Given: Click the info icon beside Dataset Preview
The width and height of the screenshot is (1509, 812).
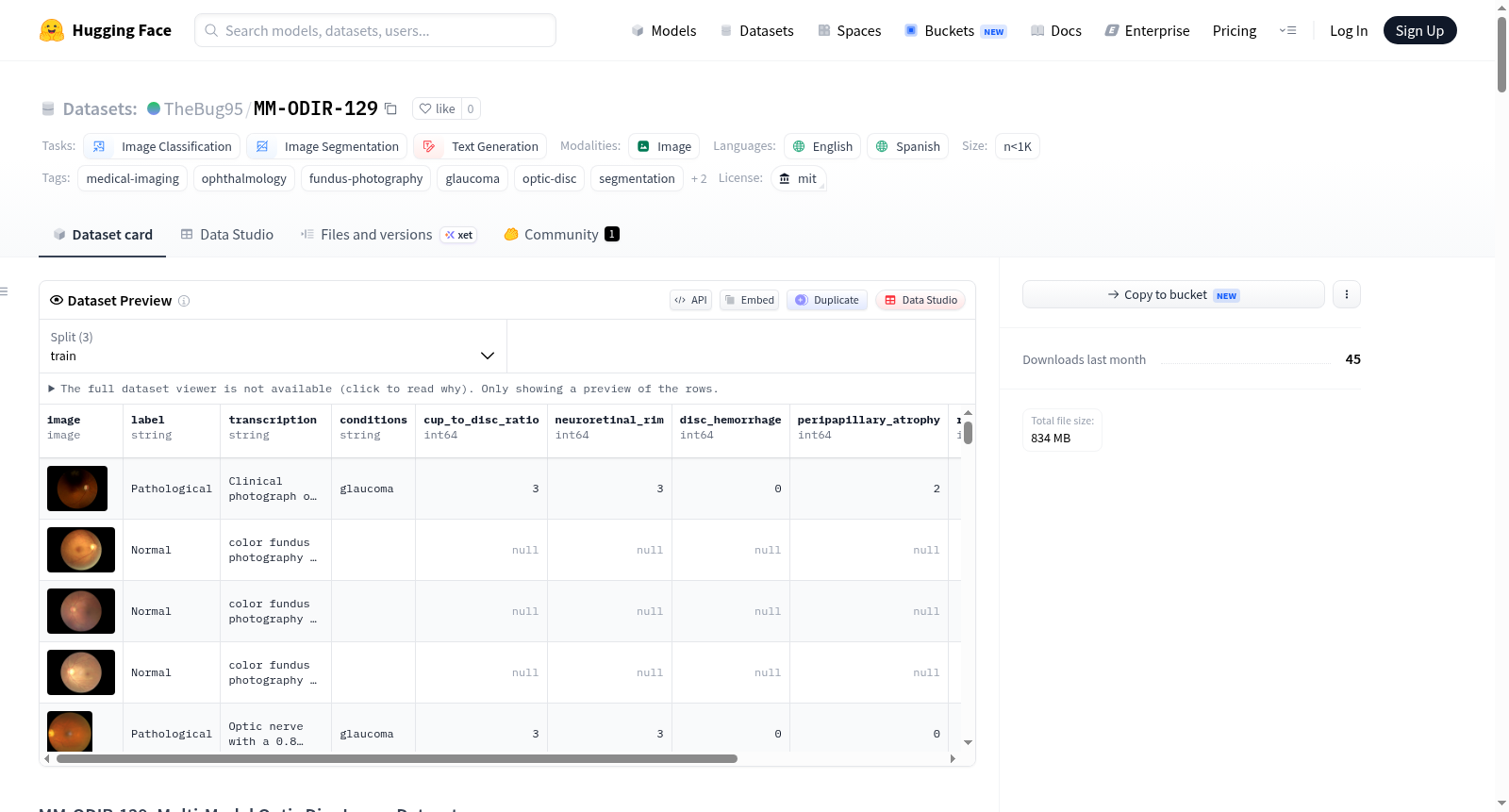Looking at the screenshot, I should pyautogui.click(x=184, y=301).
